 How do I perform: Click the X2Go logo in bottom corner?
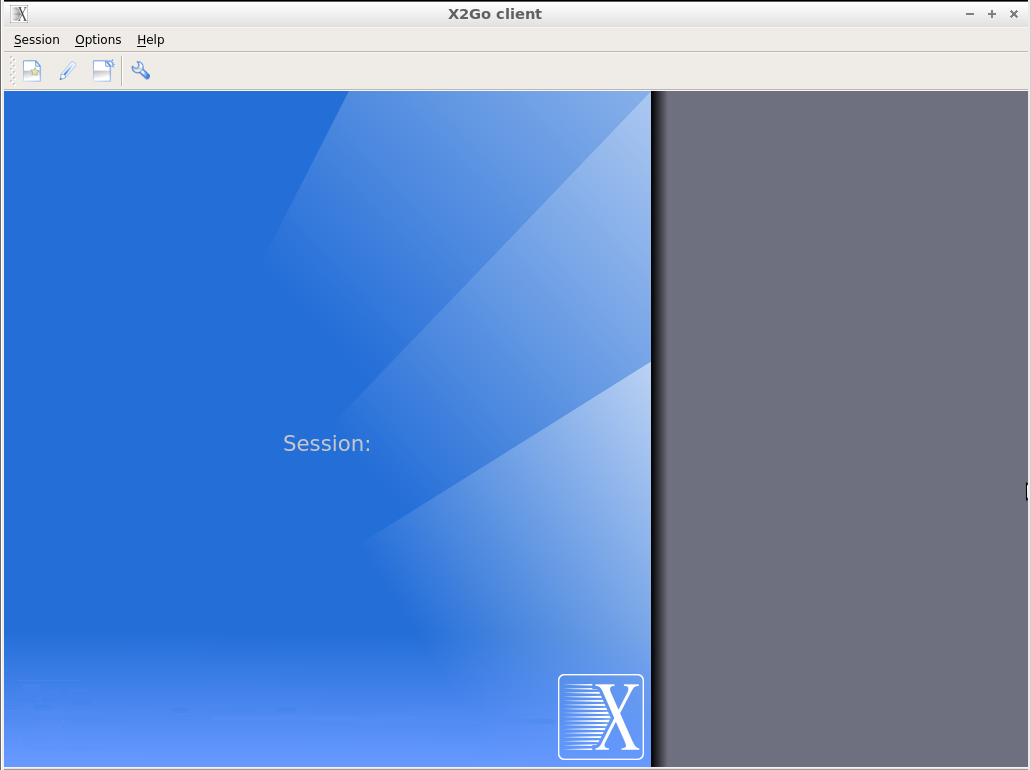tap(600, 716)
